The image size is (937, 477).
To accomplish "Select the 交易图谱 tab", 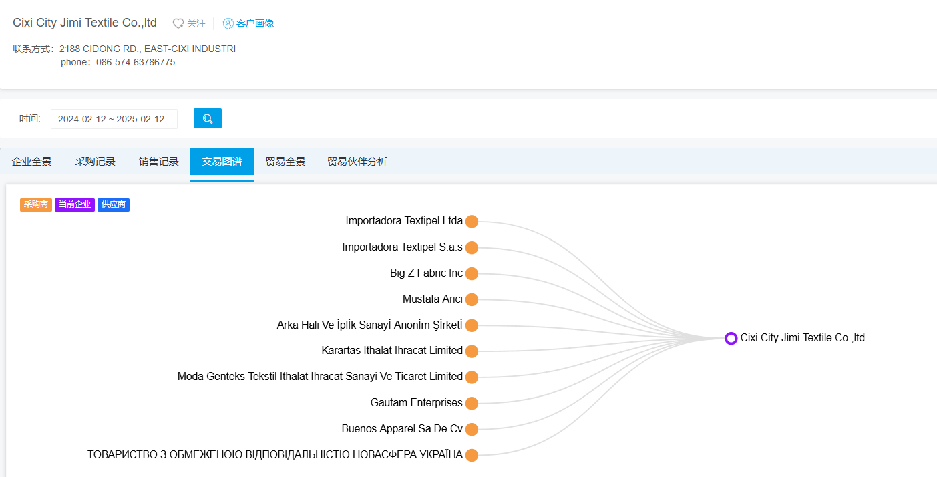I will click(x=222, y=161).
